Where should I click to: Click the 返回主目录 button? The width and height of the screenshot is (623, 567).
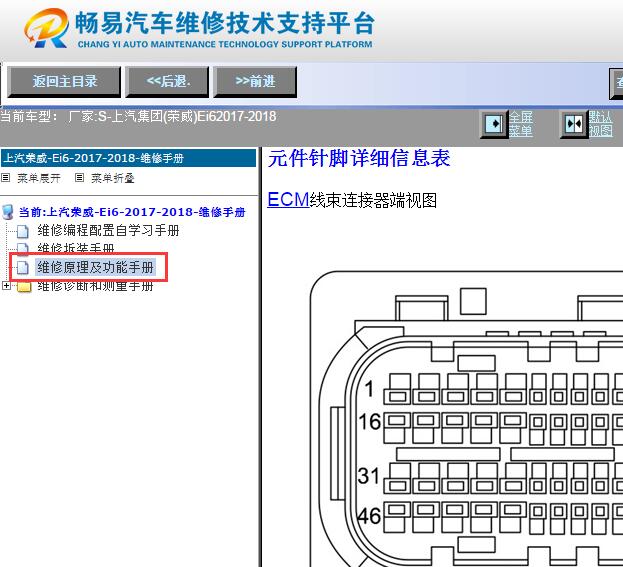(64, 82)
